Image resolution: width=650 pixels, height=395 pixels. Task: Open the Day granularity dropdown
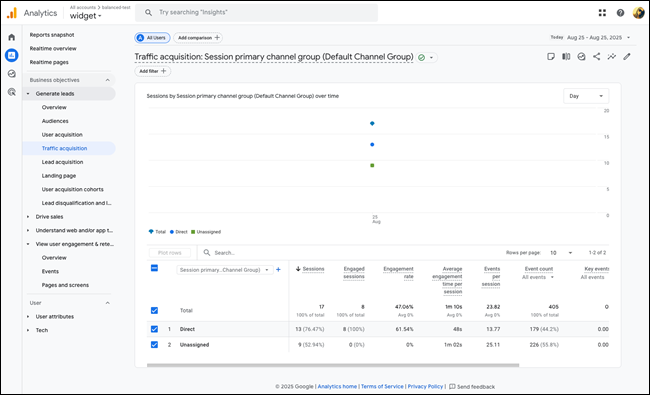tap(586, 96)
